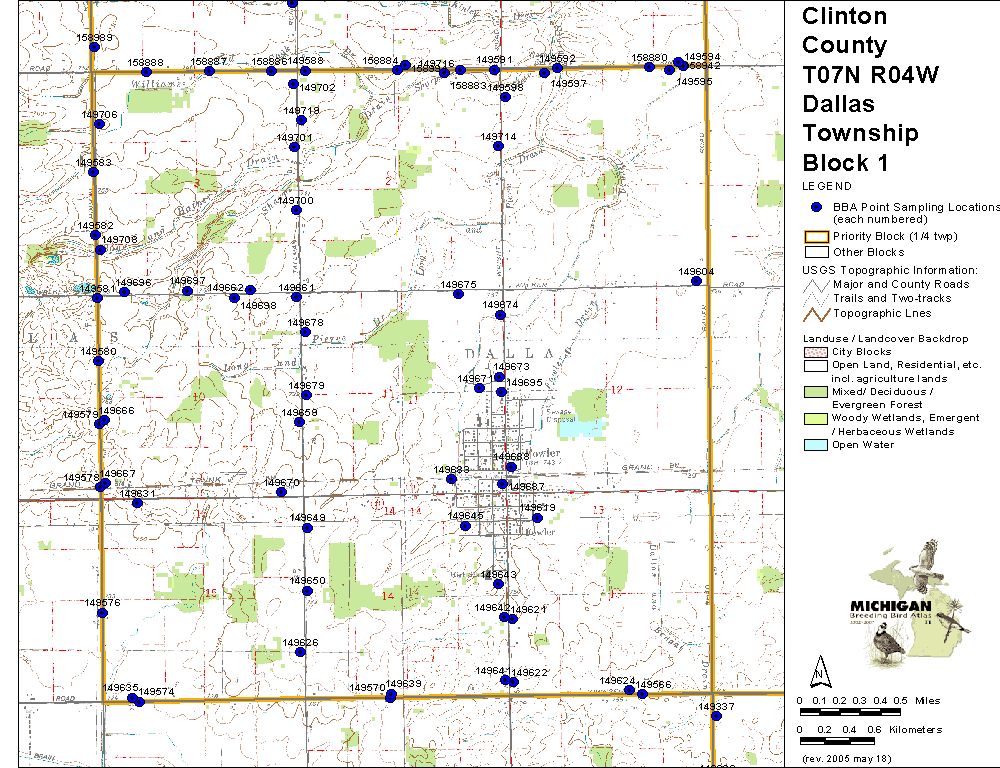Choose sampling point 149650 on the map

point(308,591)
